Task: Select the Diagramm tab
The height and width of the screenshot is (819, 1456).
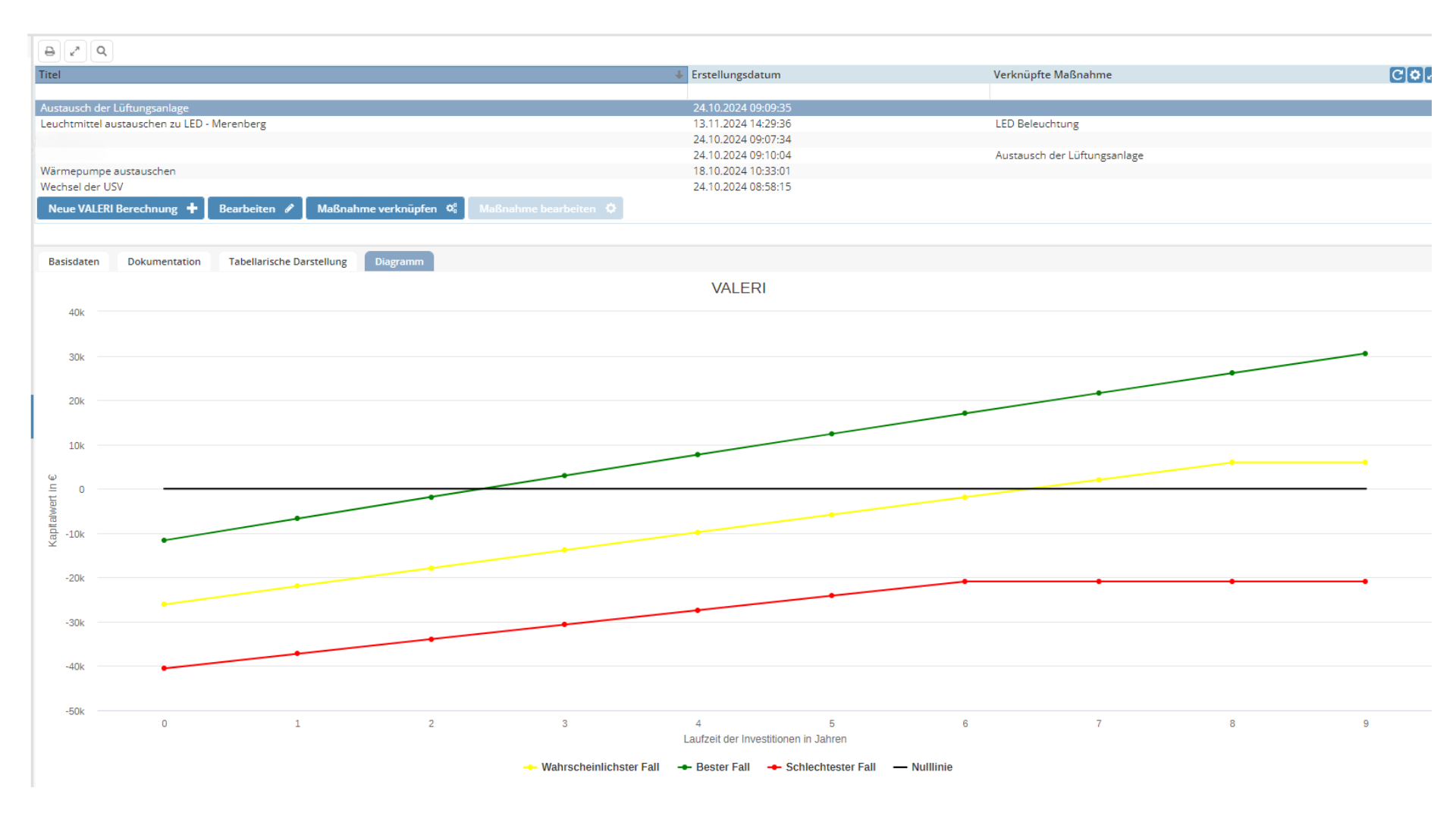Action: 399,262
